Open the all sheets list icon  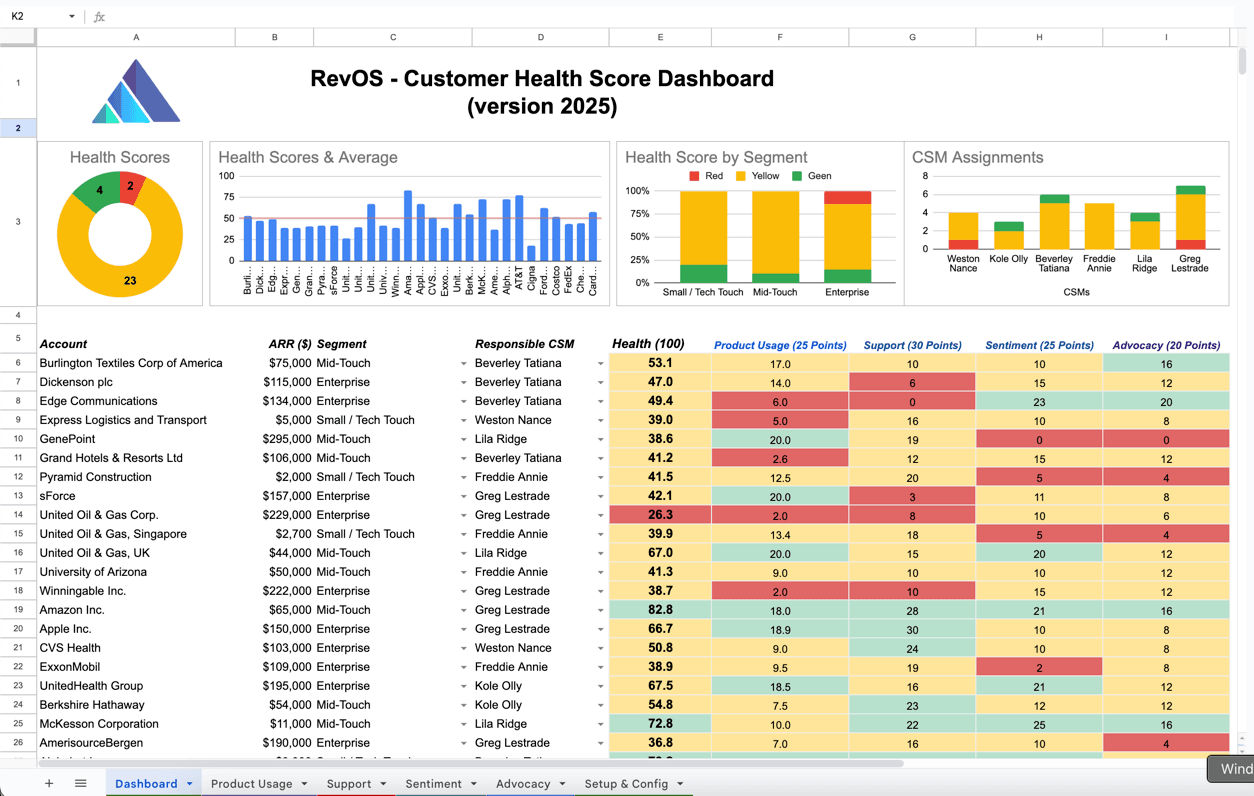tap(81, 784)
